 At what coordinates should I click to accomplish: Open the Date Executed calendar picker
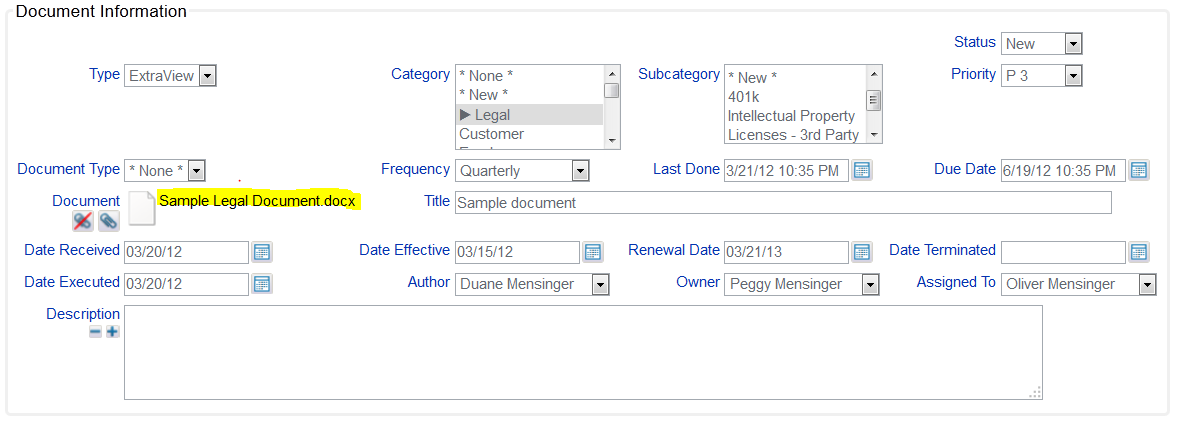(x=262, y=284)
